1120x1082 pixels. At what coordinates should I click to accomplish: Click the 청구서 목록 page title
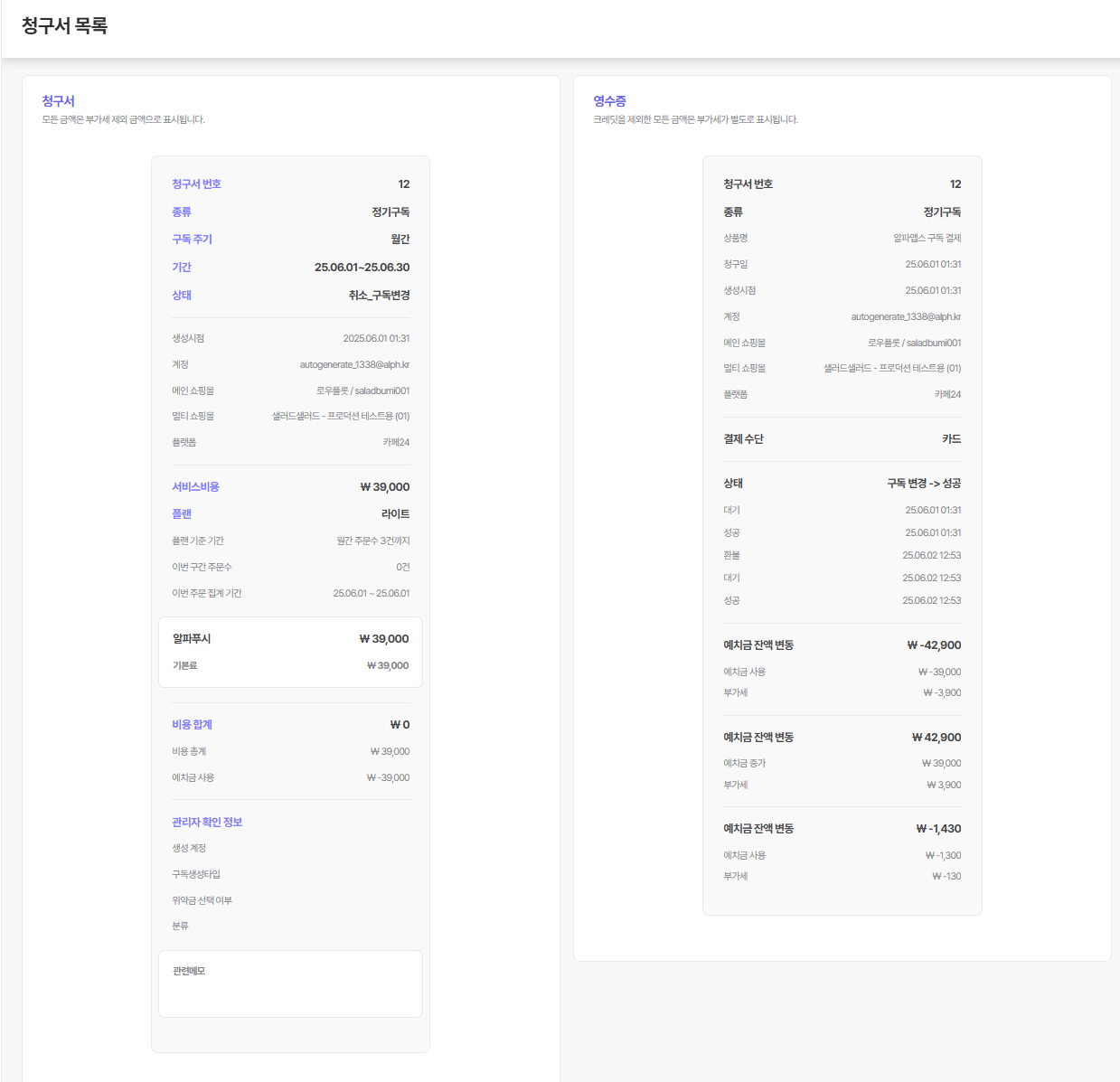[x=64, y=26]
